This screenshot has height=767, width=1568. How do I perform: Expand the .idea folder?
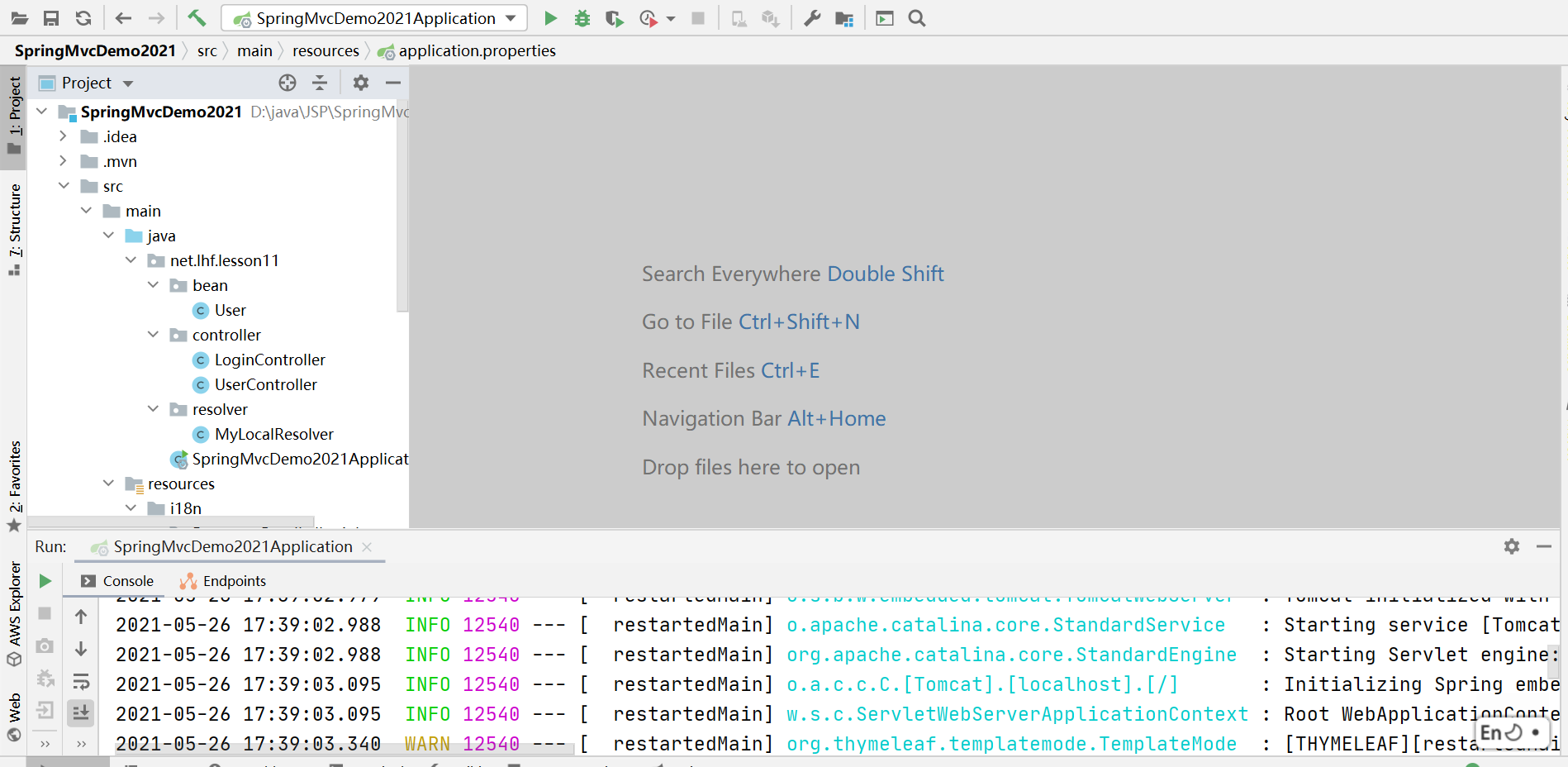pyautogui.click(x=64, y=136)
